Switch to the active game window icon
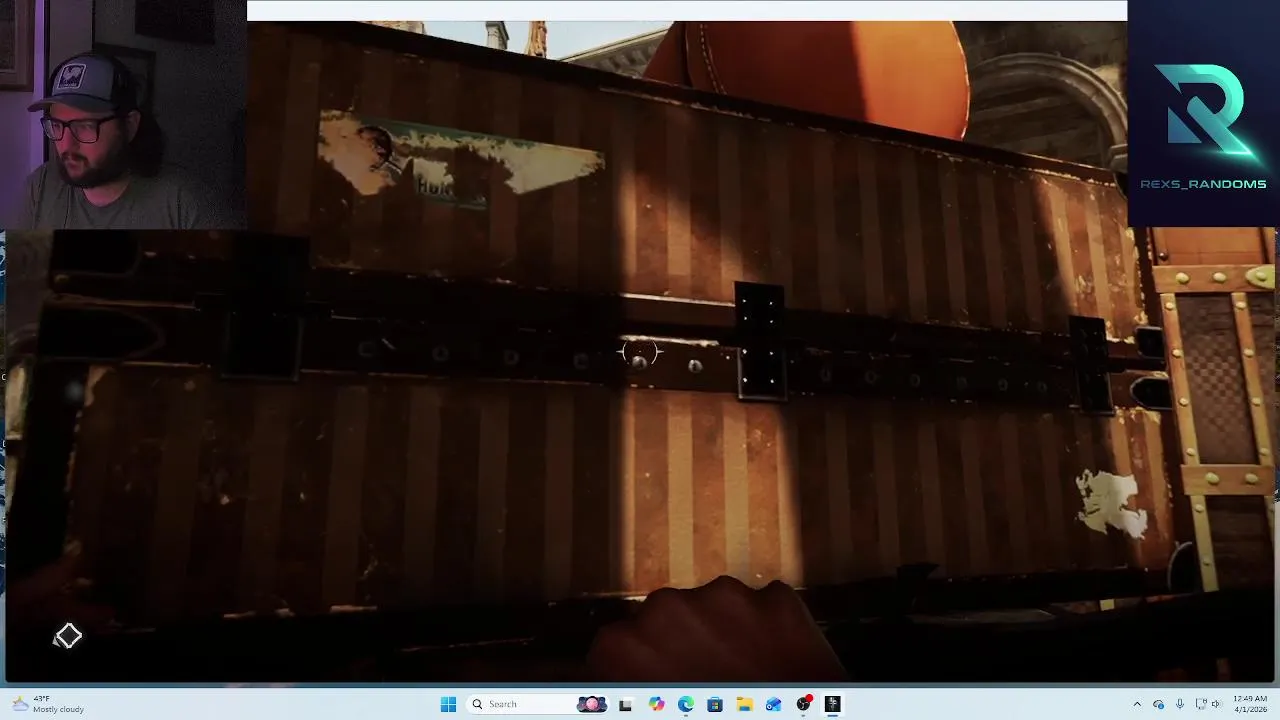 coord(832,704)
